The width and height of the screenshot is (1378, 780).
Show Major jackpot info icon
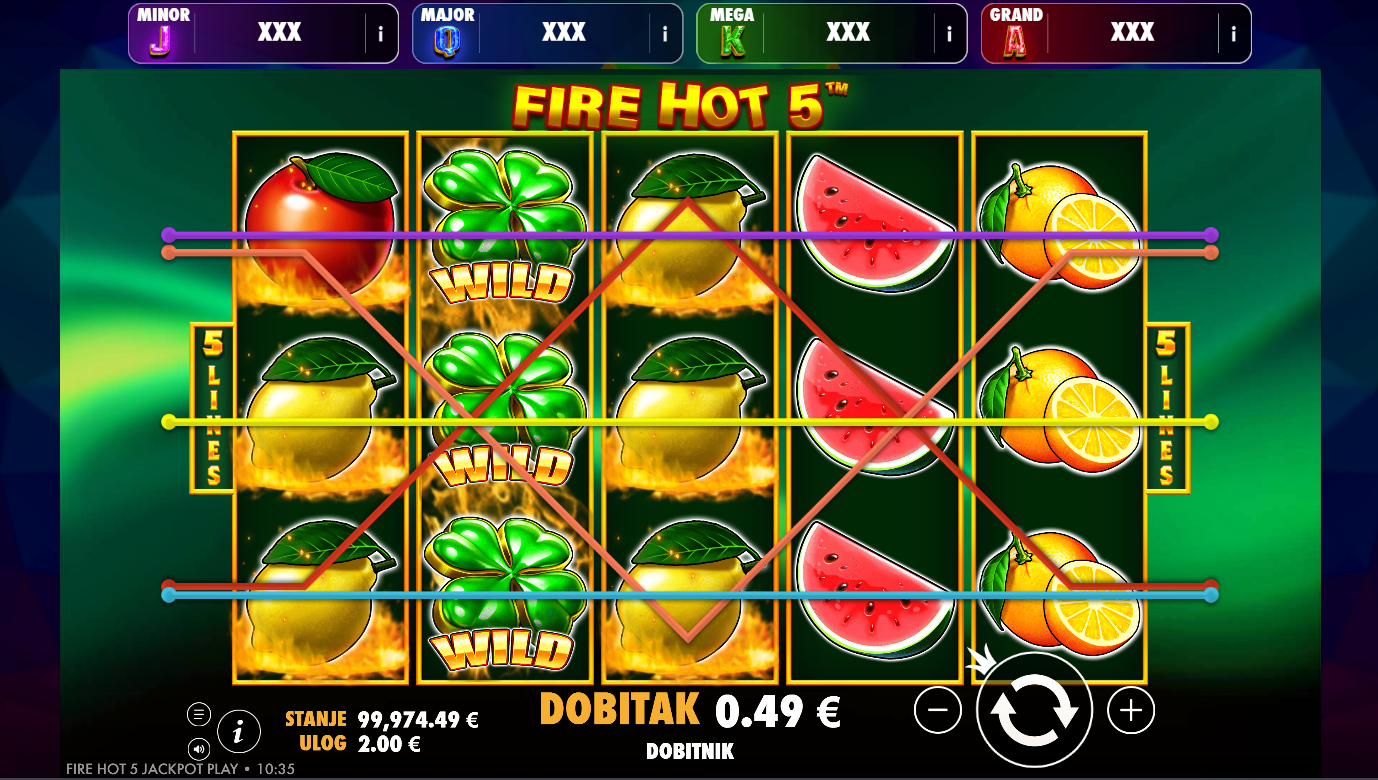point(665,34)
